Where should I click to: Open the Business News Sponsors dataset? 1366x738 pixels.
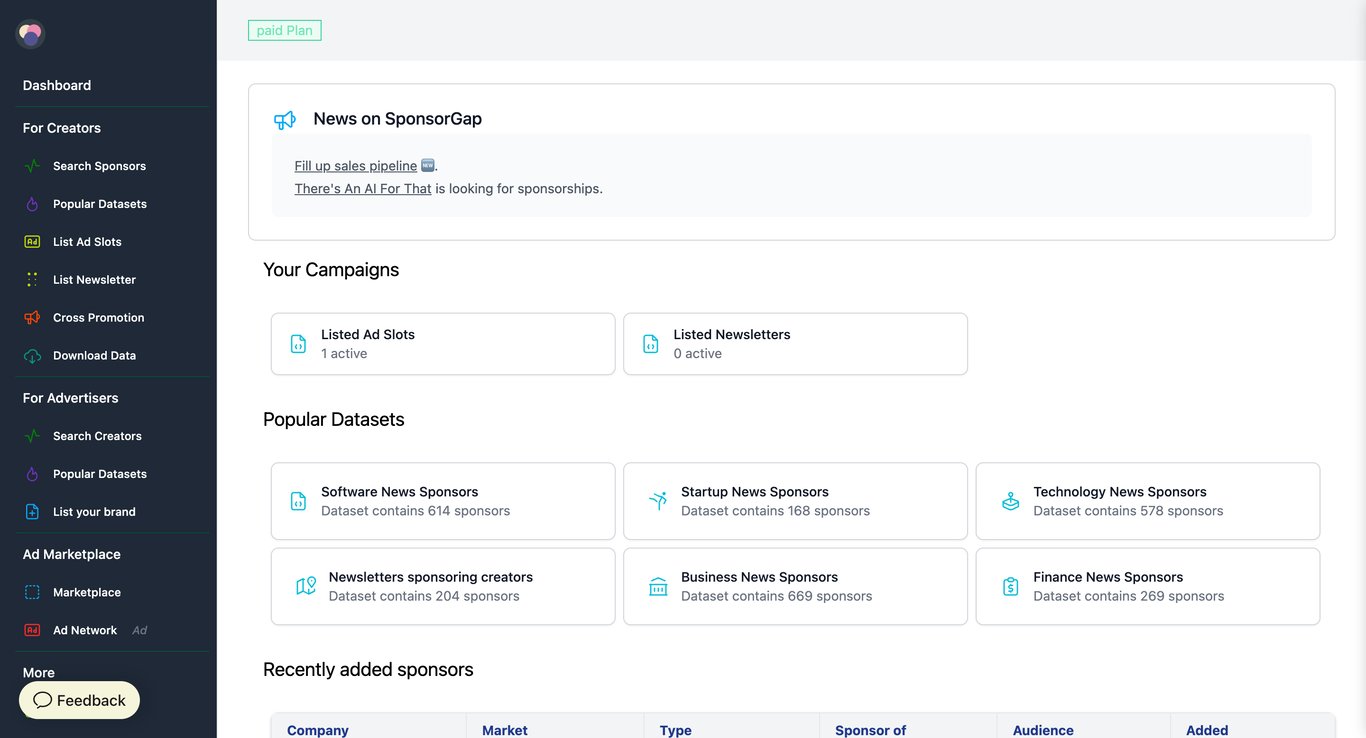tap(795, 586)
